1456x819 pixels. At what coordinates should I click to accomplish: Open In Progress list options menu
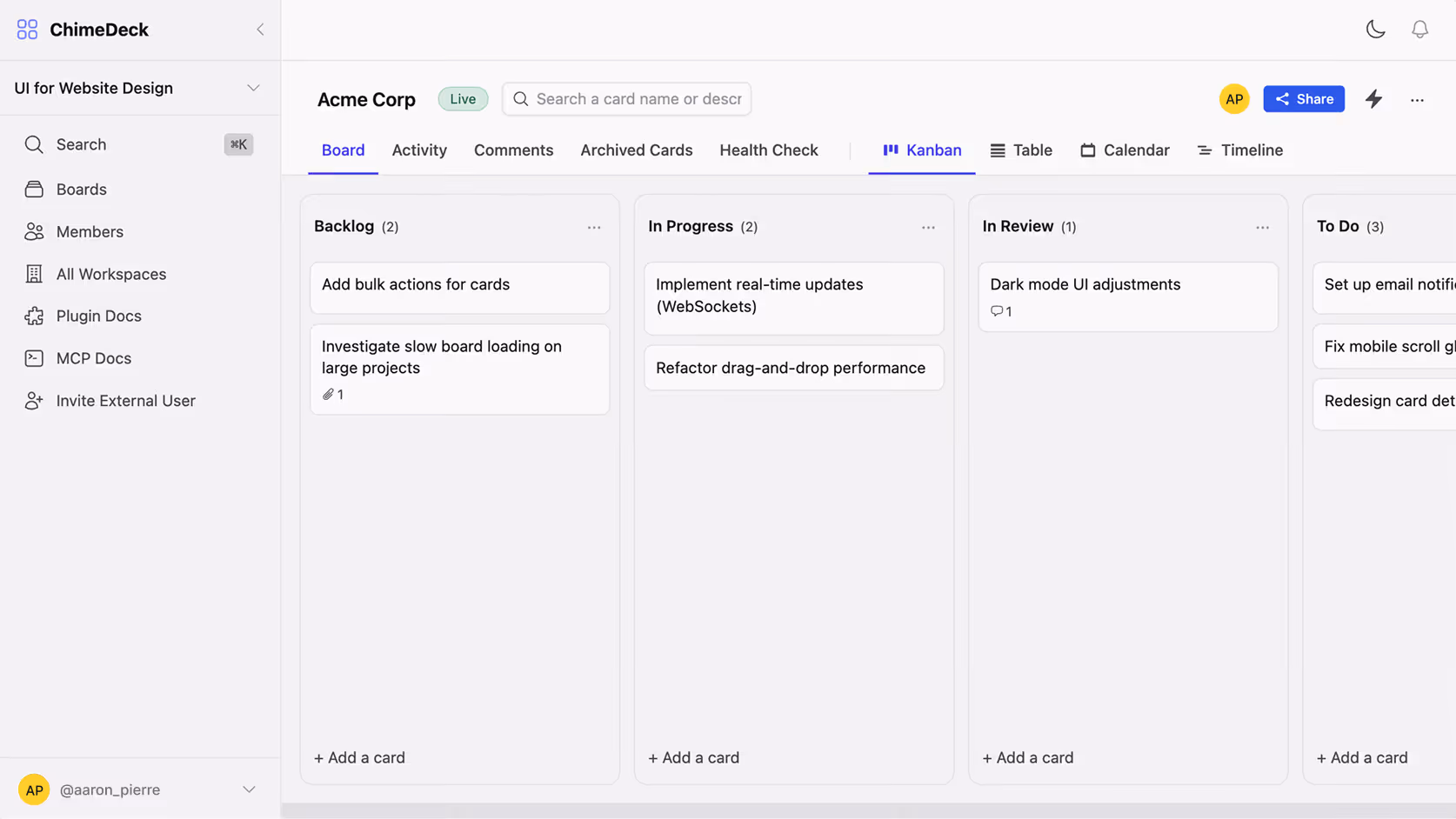[928, 227]
